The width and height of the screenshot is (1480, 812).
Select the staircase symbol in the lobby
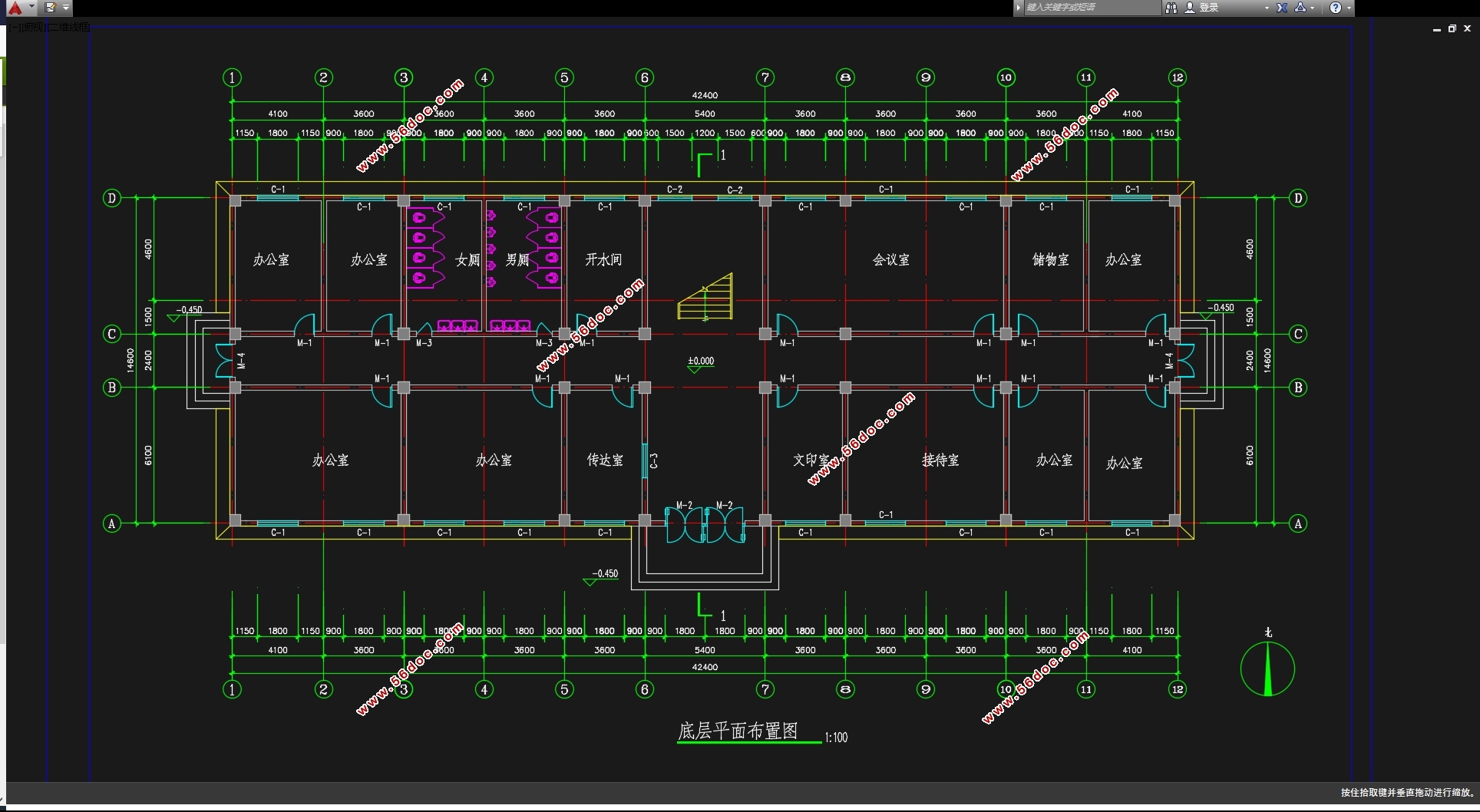pos(705,297)
